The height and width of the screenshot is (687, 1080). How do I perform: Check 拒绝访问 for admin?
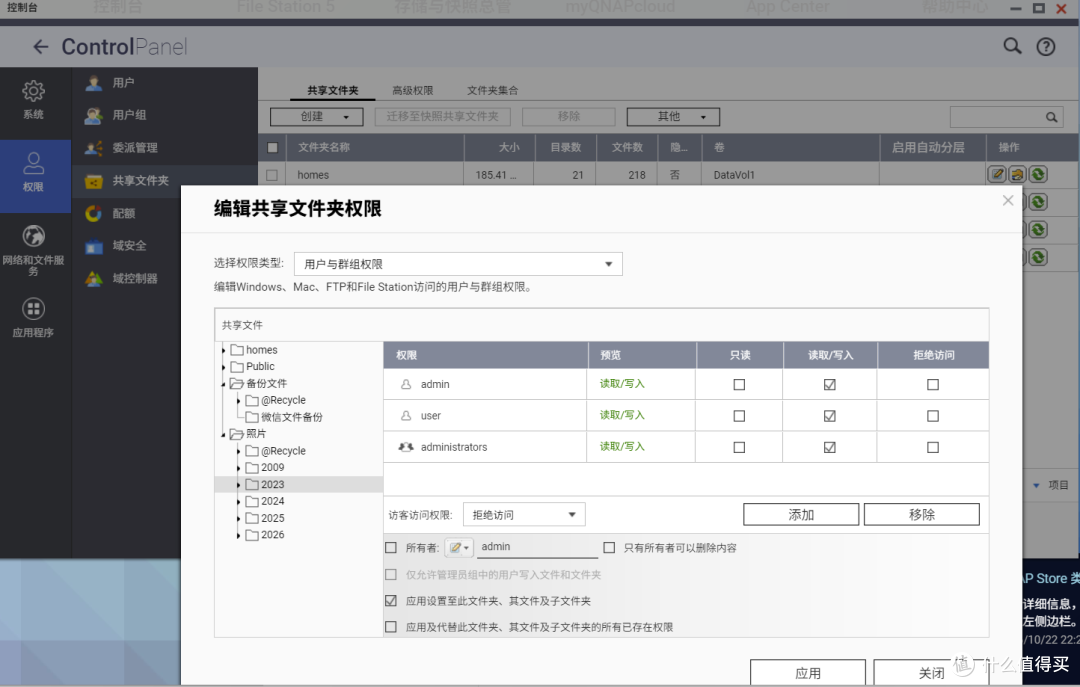coord(933,384)
